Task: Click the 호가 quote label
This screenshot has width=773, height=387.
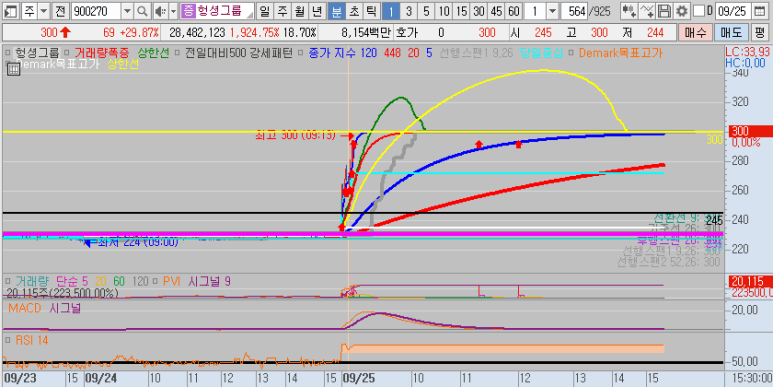Action: pos(407,33)
